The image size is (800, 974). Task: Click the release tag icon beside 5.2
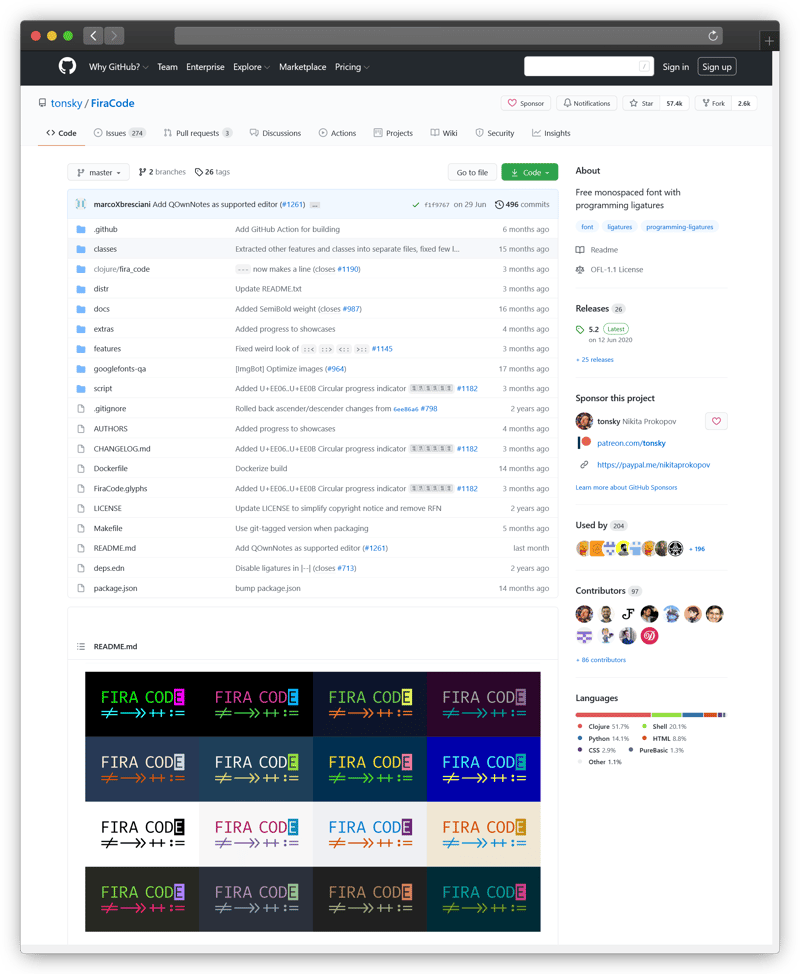[x=580, y=329]
